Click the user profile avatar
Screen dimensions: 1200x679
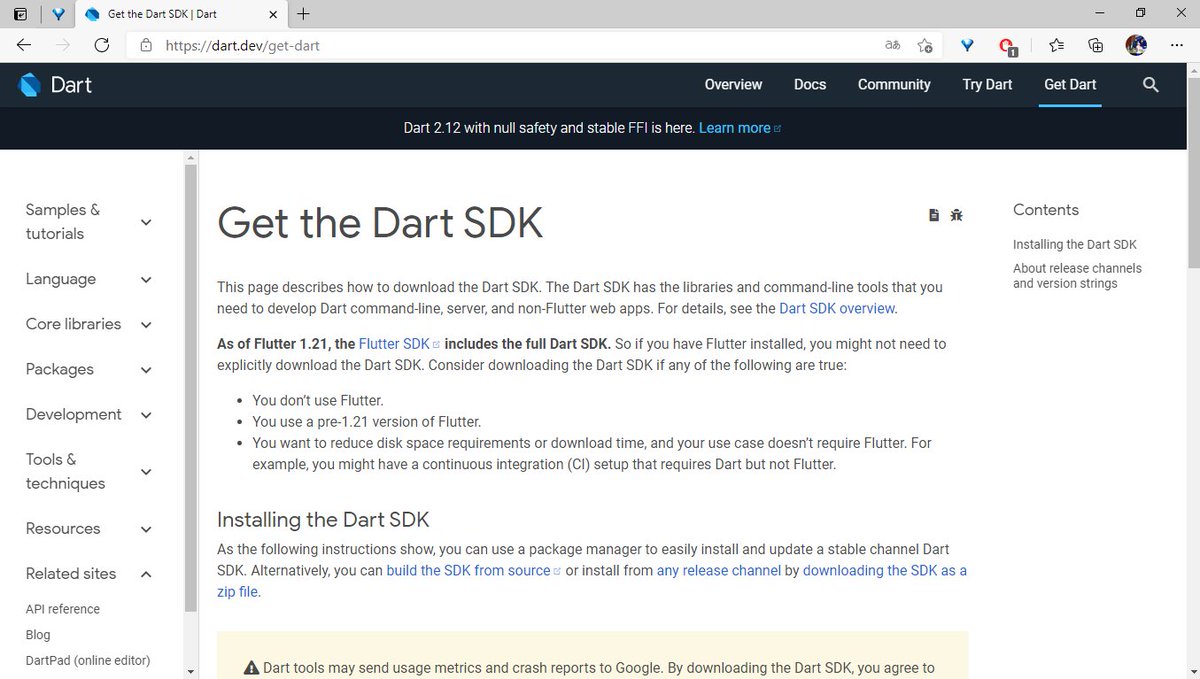[1135, 45]
